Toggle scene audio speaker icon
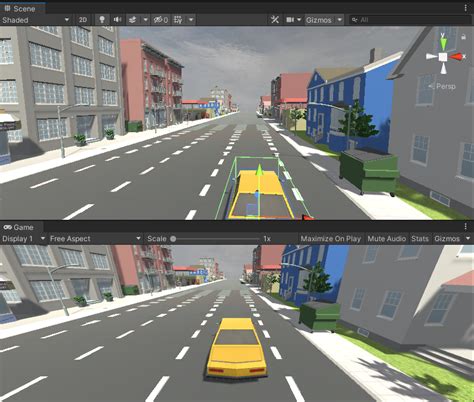This screenshot has width=474, height=402. (117, 20)
